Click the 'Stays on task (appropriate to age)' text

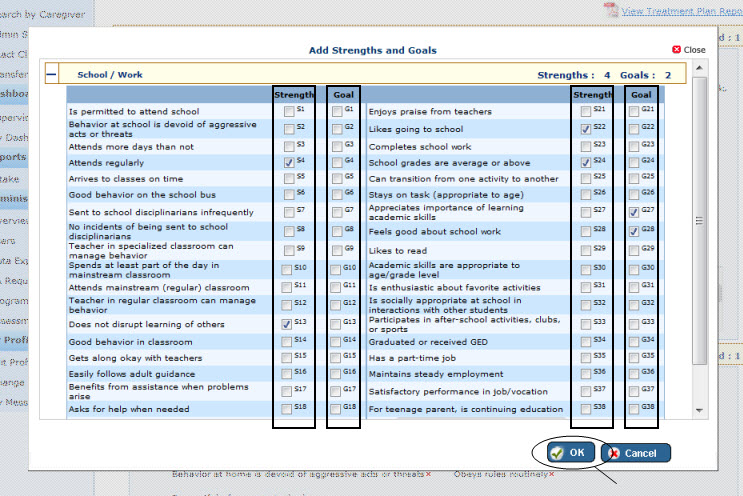(x=446, y=195)
